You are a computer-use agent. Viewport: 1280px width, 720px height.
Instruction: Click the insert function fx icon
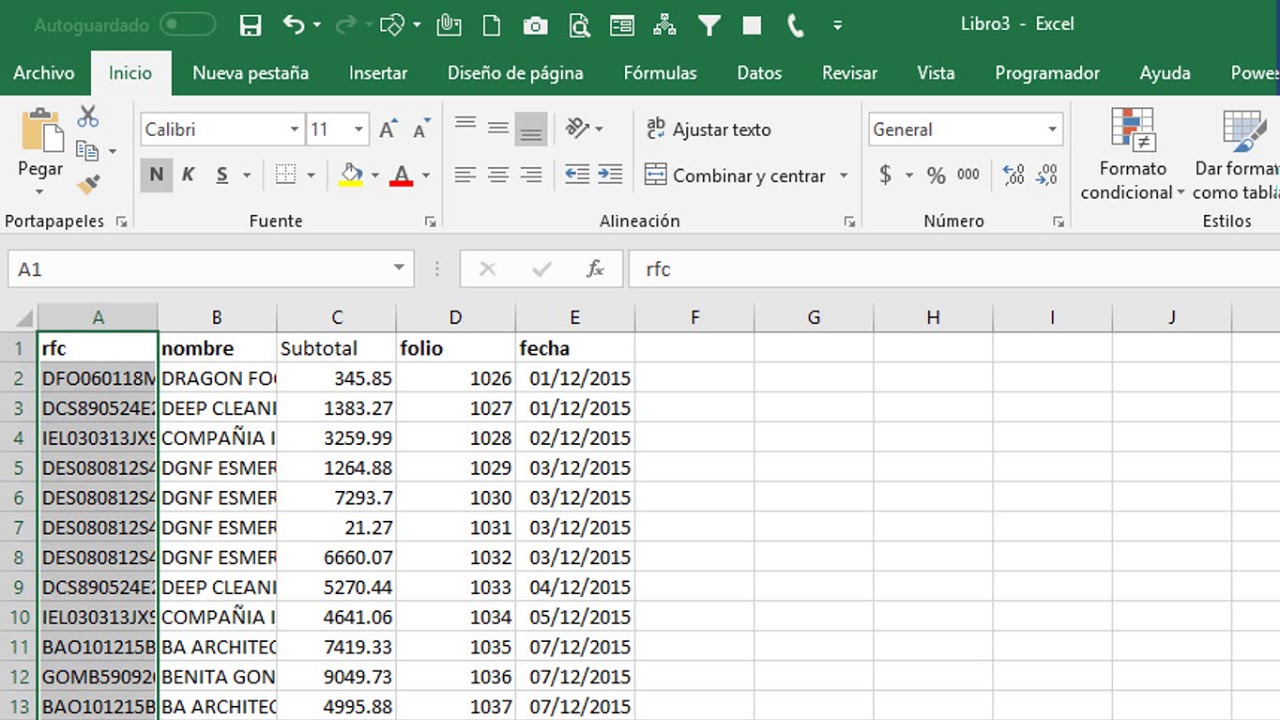click(x=595, y=269)
